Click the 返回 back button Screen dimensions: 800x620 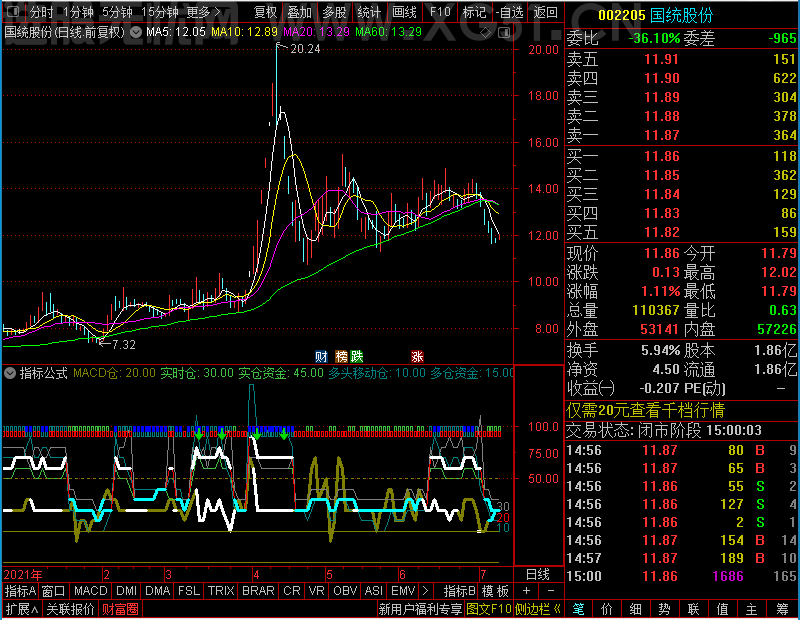545,12
